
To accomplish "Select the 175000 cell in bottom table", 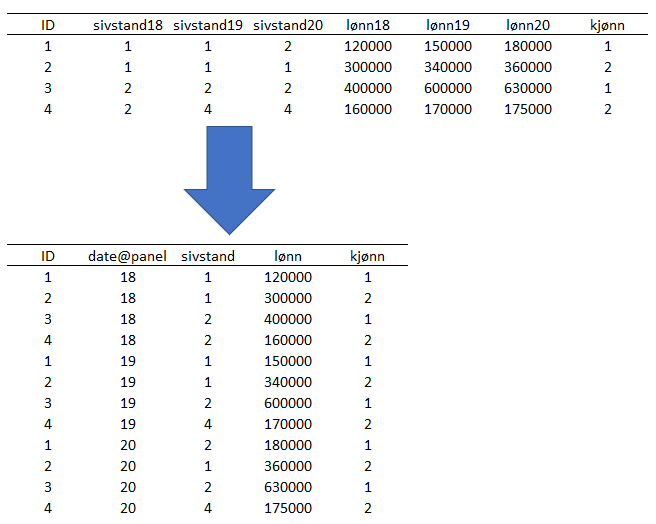I will (287, 508).
